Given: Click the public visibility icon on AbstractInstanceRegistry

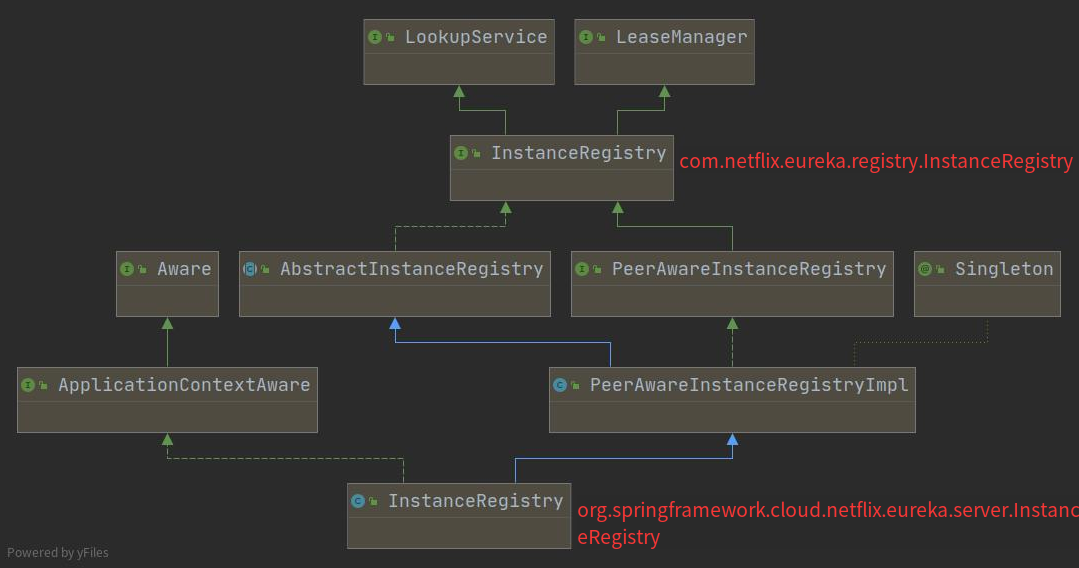Looking at the screenshot, I should pyautogui.click(x=265, y=269).
